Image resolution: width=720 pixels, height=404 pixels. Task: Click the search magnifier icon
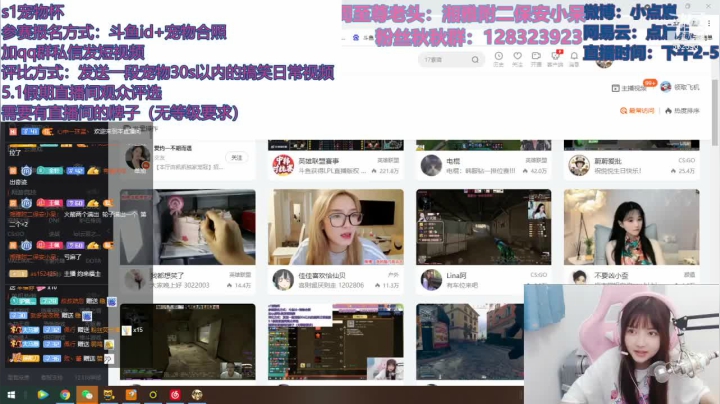475,60
